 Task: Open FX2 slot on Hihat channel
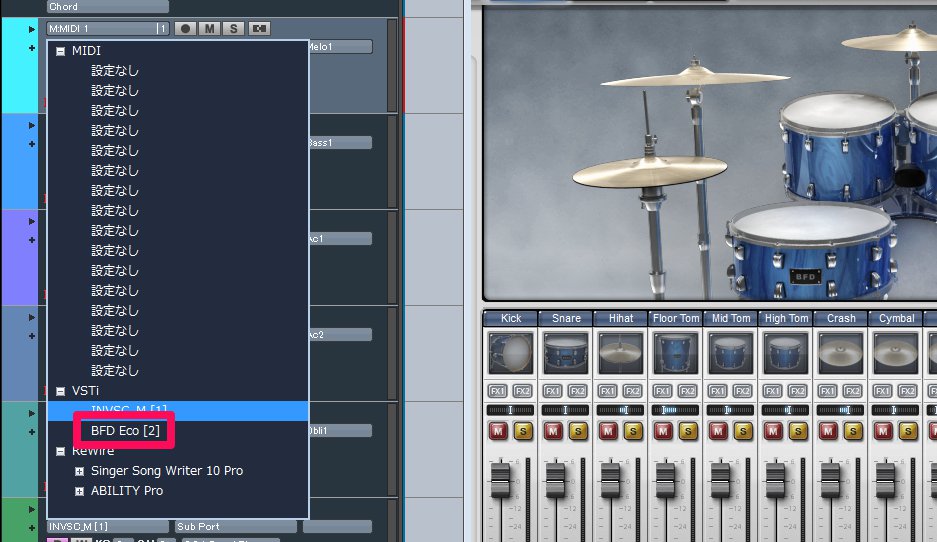click(633, 391)
